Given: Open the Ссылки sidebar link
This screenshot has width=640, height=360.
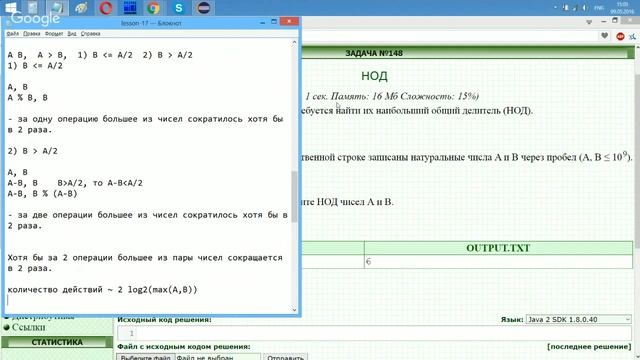Looking at the screenshot, I should point(29,327).
